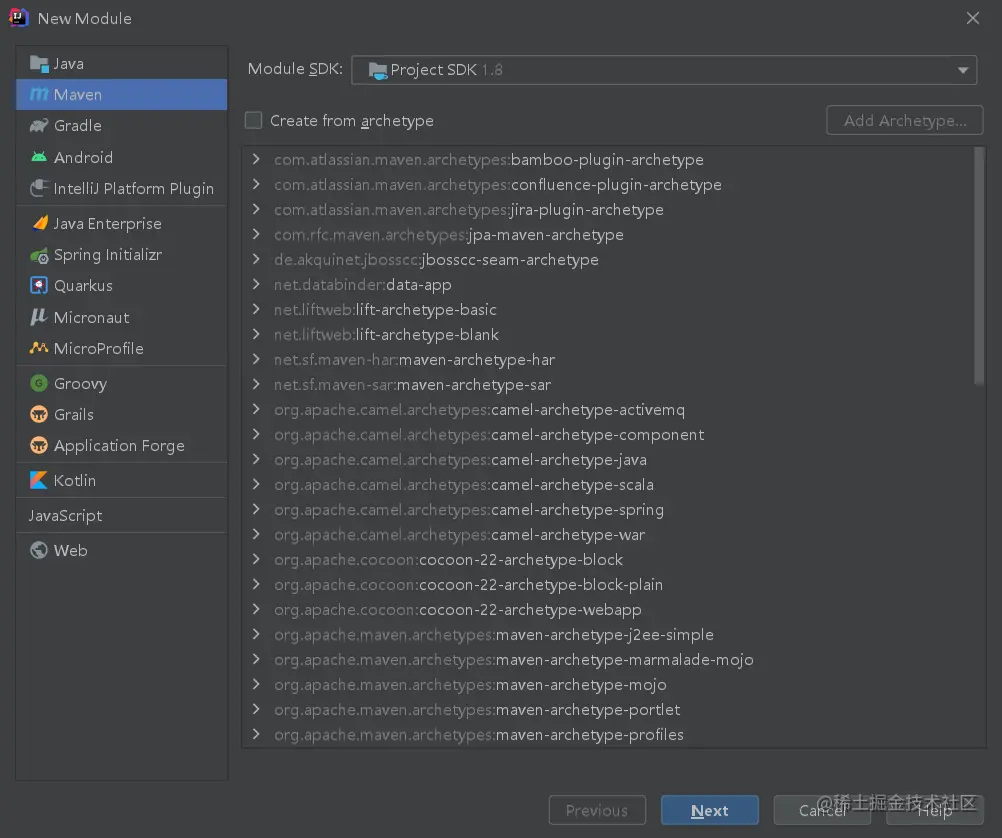Click the Previous button
1002x838 pixels.
click(x=597, y=811)
